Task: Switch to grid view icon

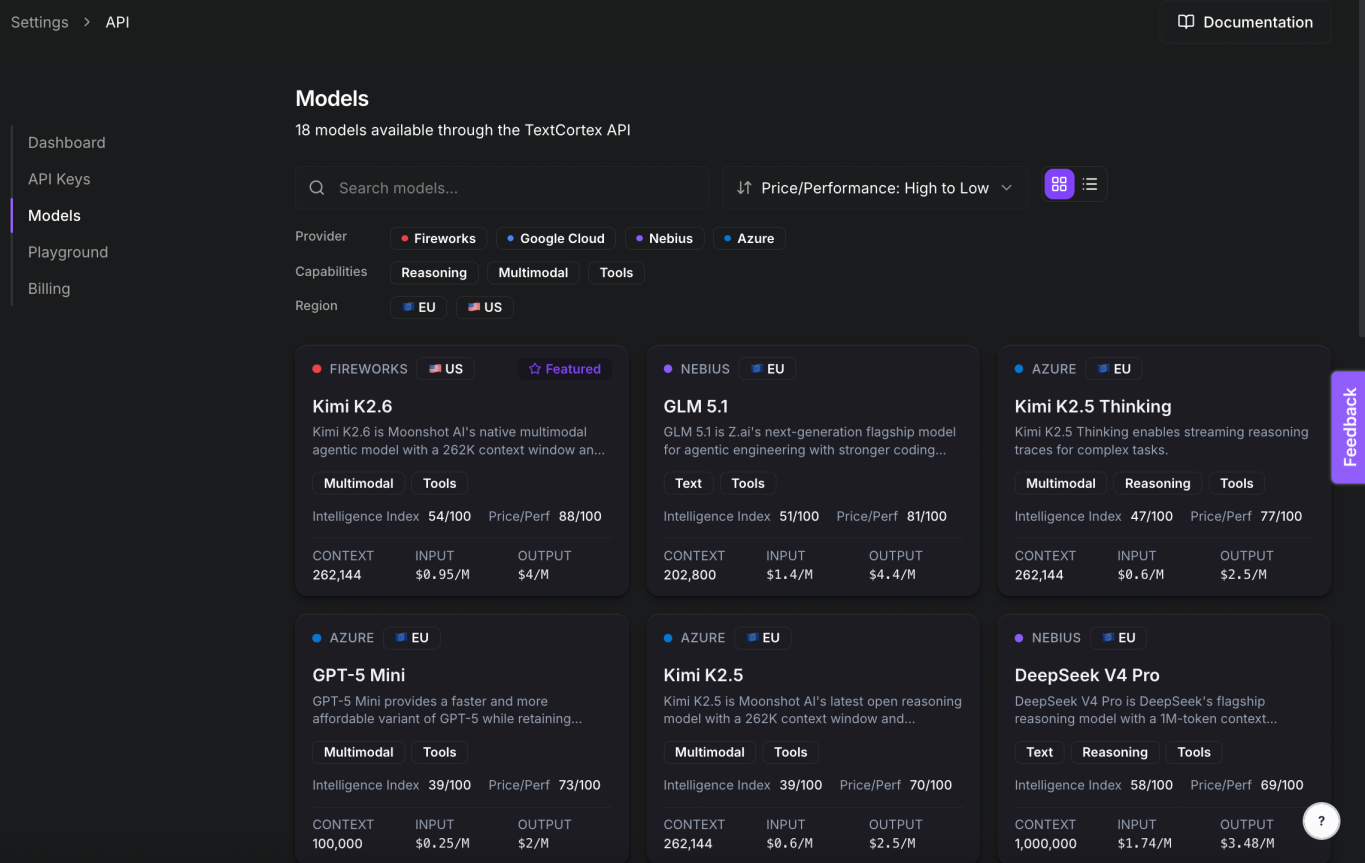Action: [x=1059, y=184]
